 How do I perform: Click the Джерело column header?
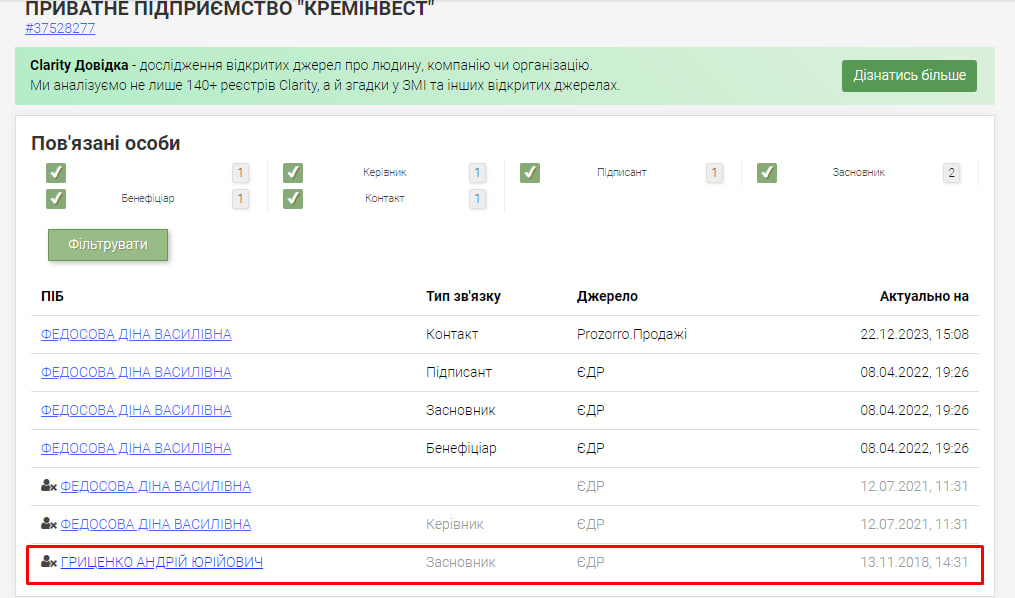607,296
